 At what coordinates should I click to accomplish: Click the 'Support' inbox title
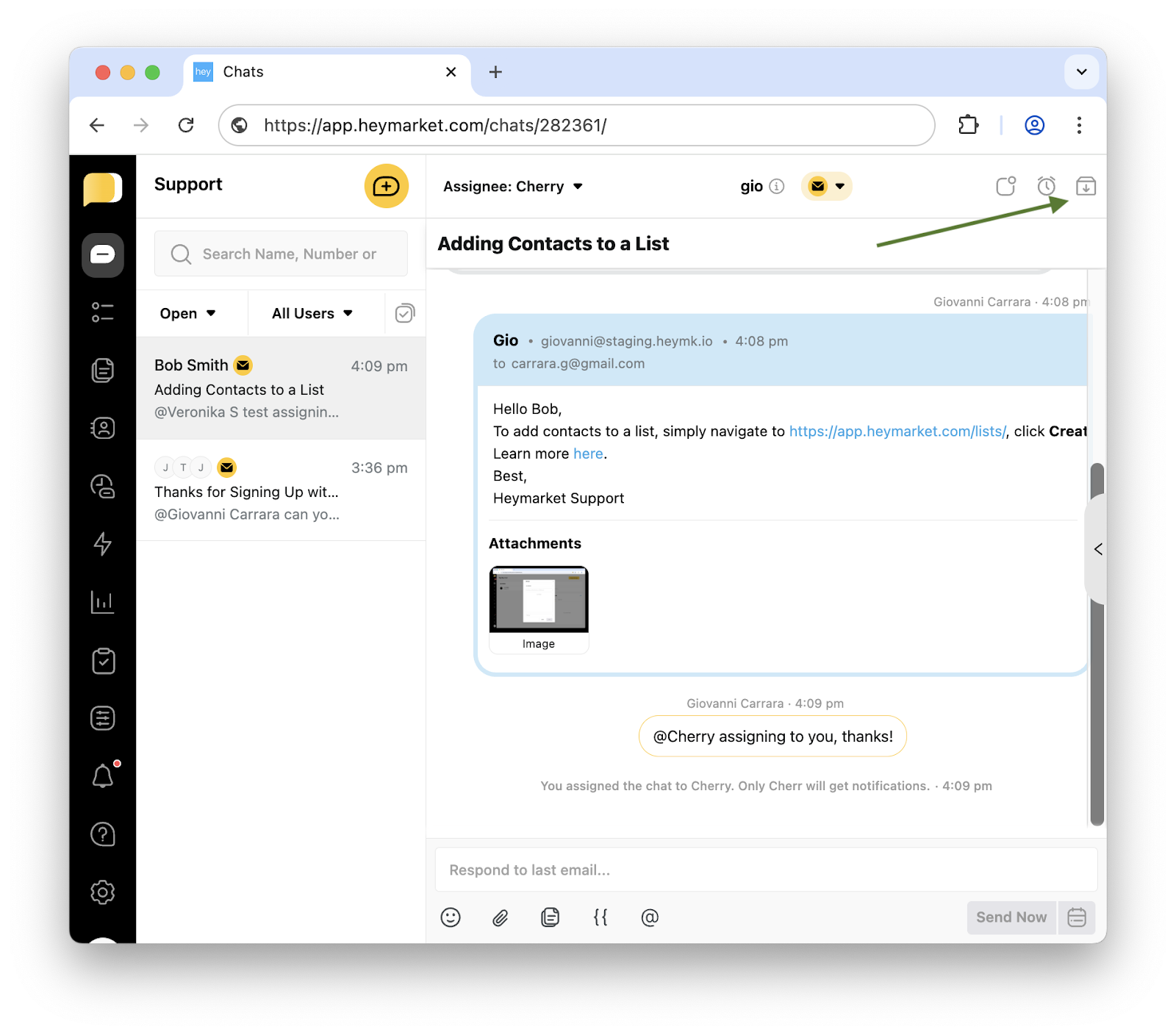[188, 185]
